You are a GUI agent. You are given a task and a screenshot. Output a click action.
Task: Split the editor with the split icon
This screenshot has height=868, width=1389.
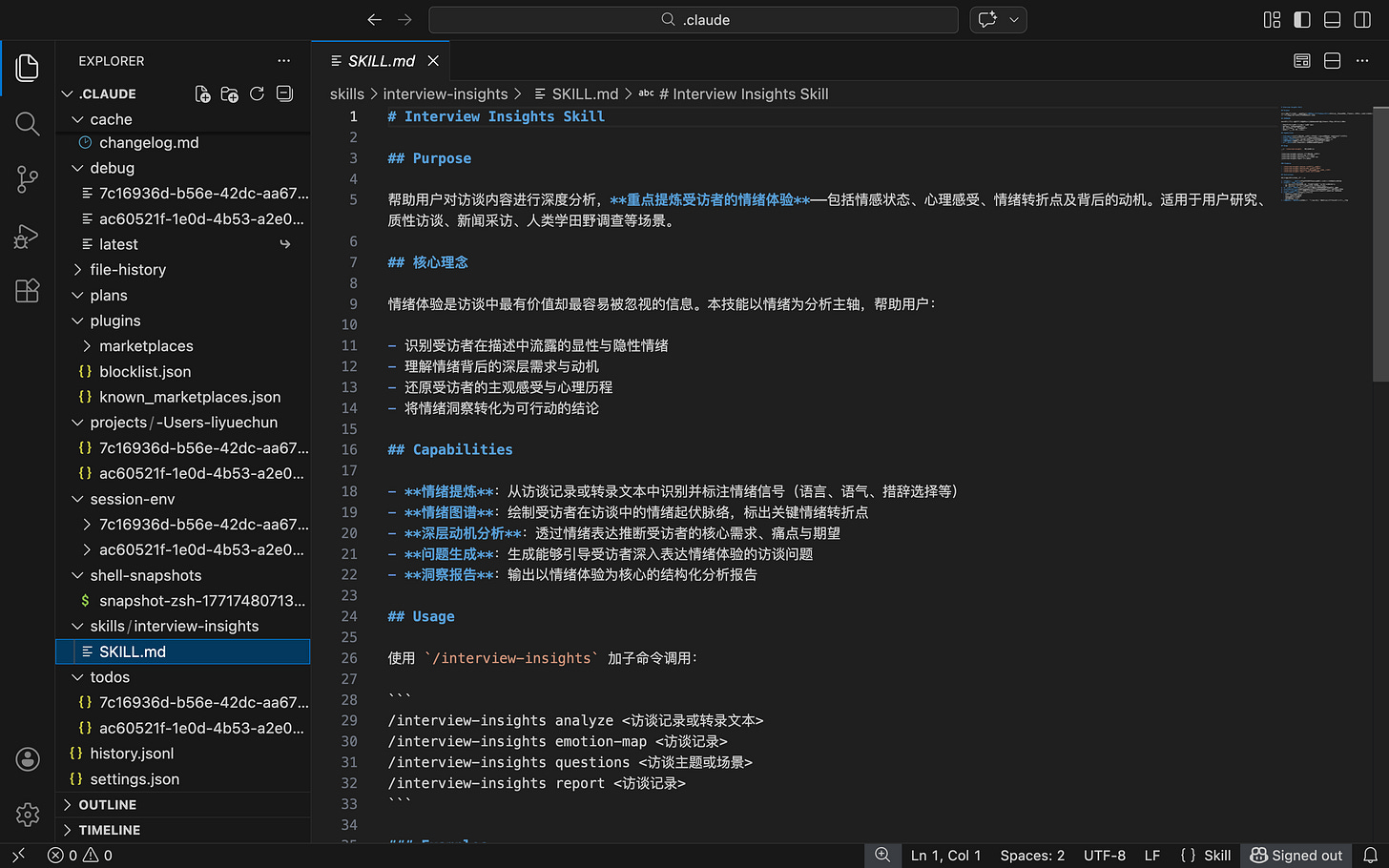1333,61
